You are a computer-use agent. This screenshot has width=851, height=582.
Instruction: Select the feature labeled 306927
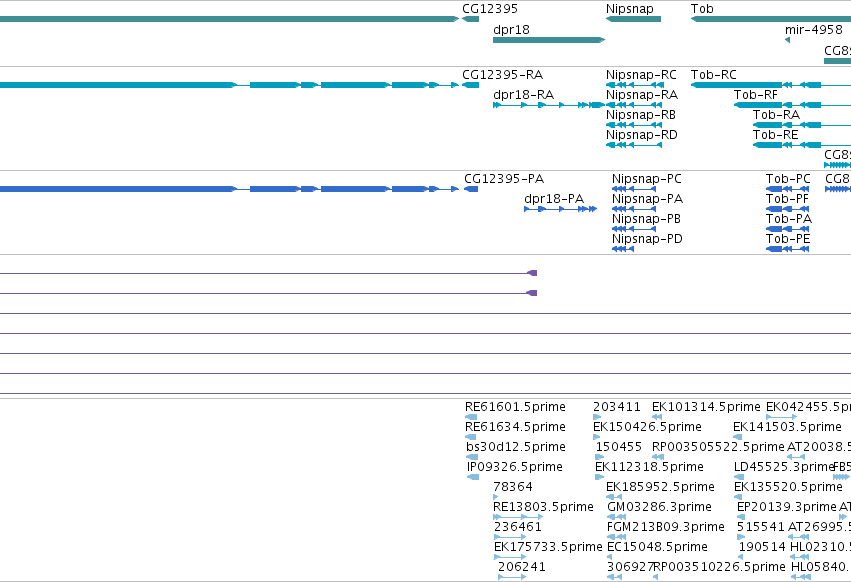[x=630, y=567]
